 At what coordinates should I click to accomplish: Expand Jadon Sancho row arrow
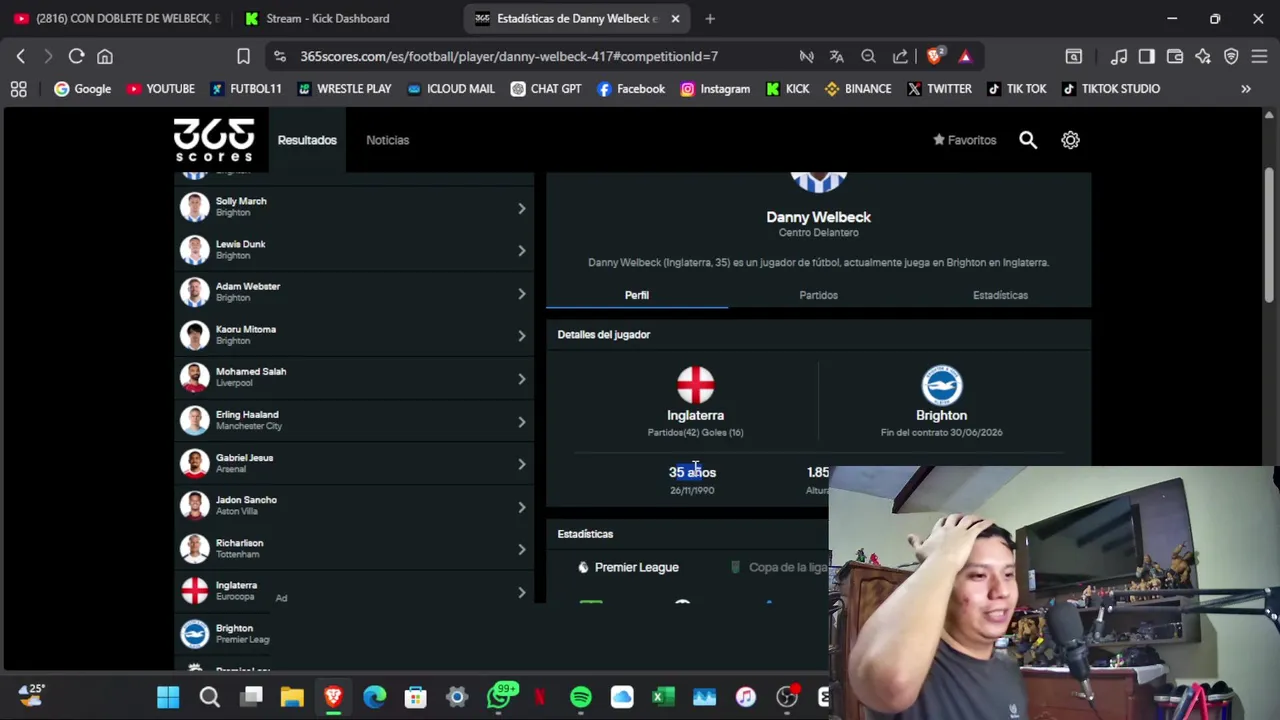(521, 507)
